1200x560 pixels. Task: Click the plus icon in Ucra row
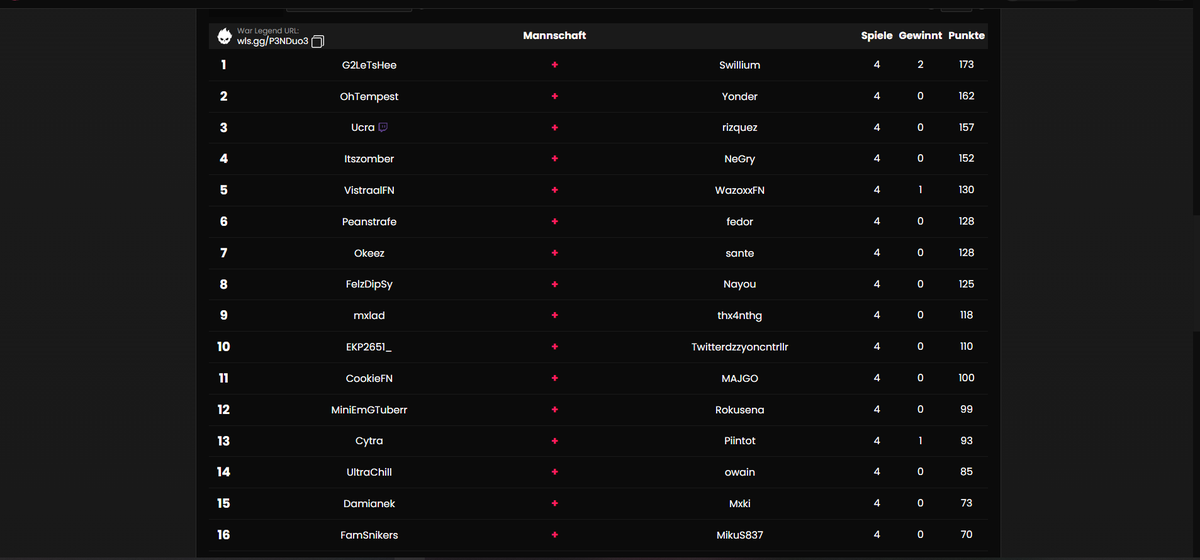pyautogui.click(x=554, y=128)
